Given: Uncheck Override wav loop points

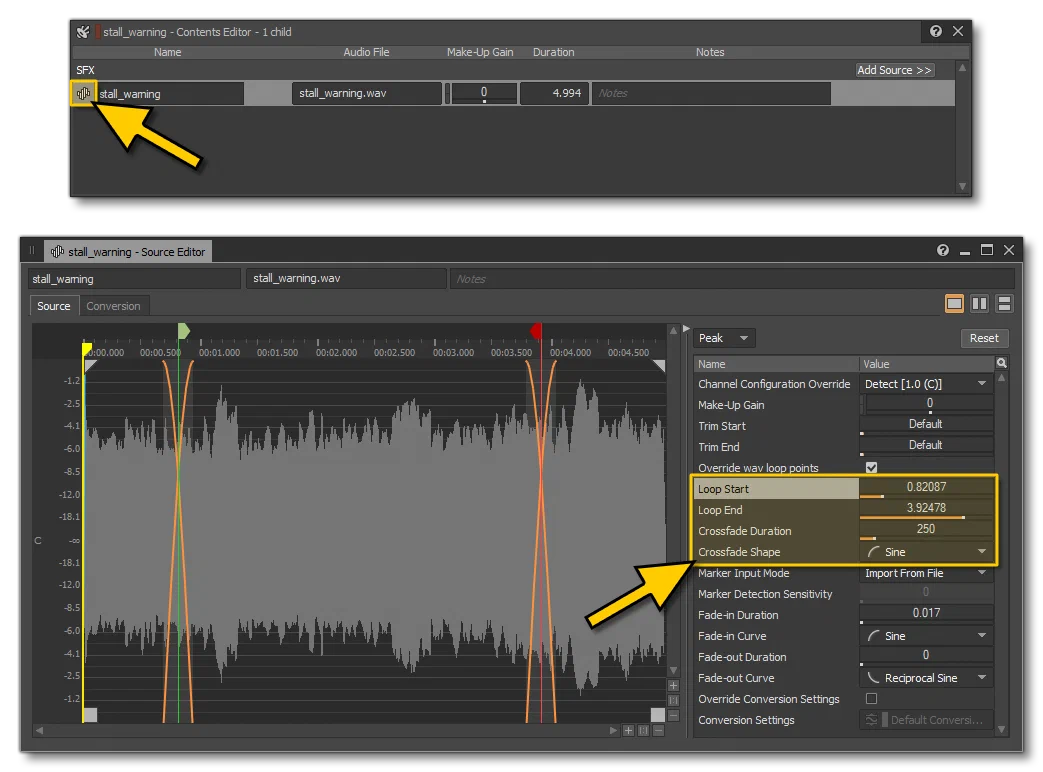Looking at the screenshot, I should coord(871,467).
